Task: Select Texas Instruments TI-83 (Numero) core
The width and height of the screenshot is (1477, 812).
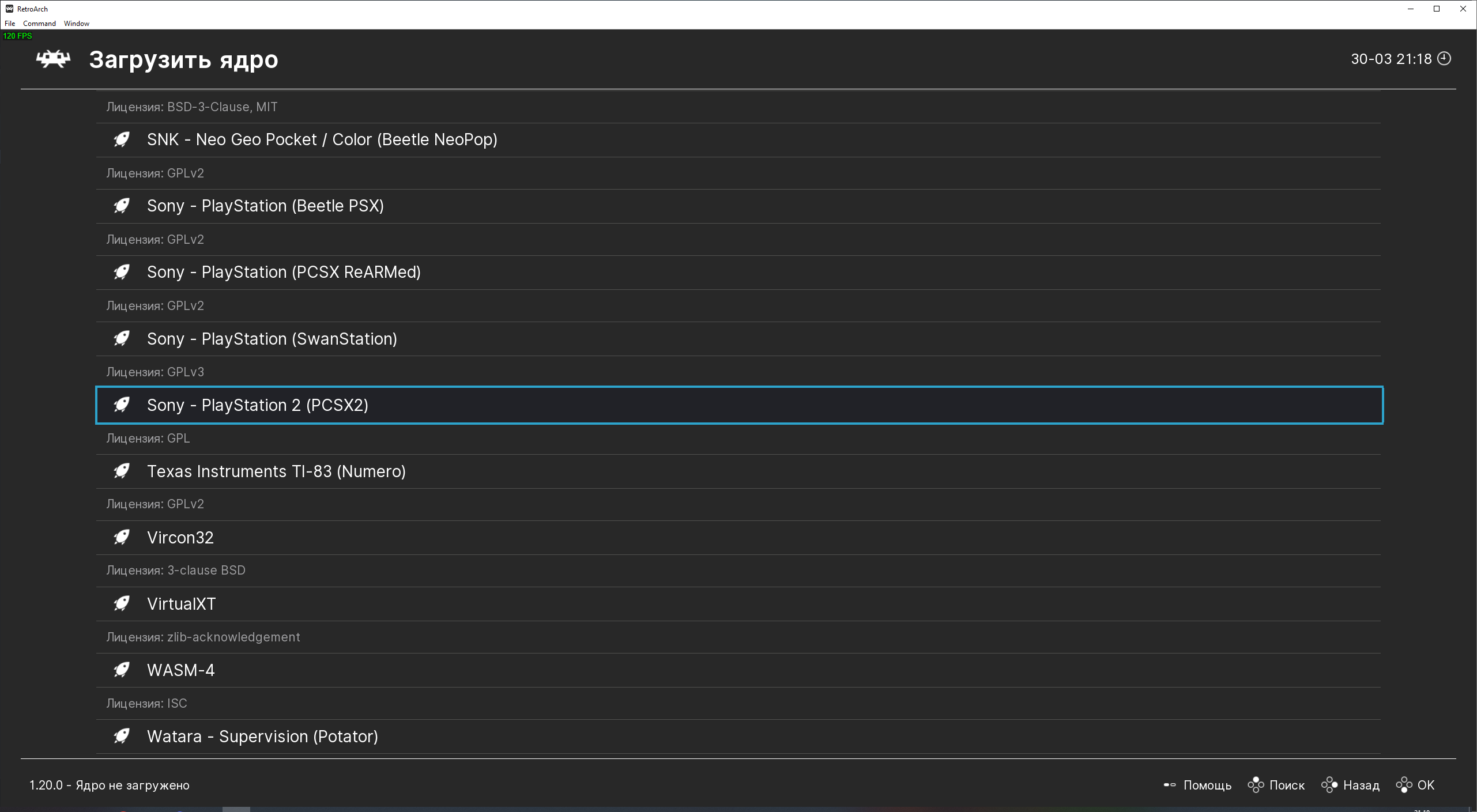Action: (x=738, y=471)
